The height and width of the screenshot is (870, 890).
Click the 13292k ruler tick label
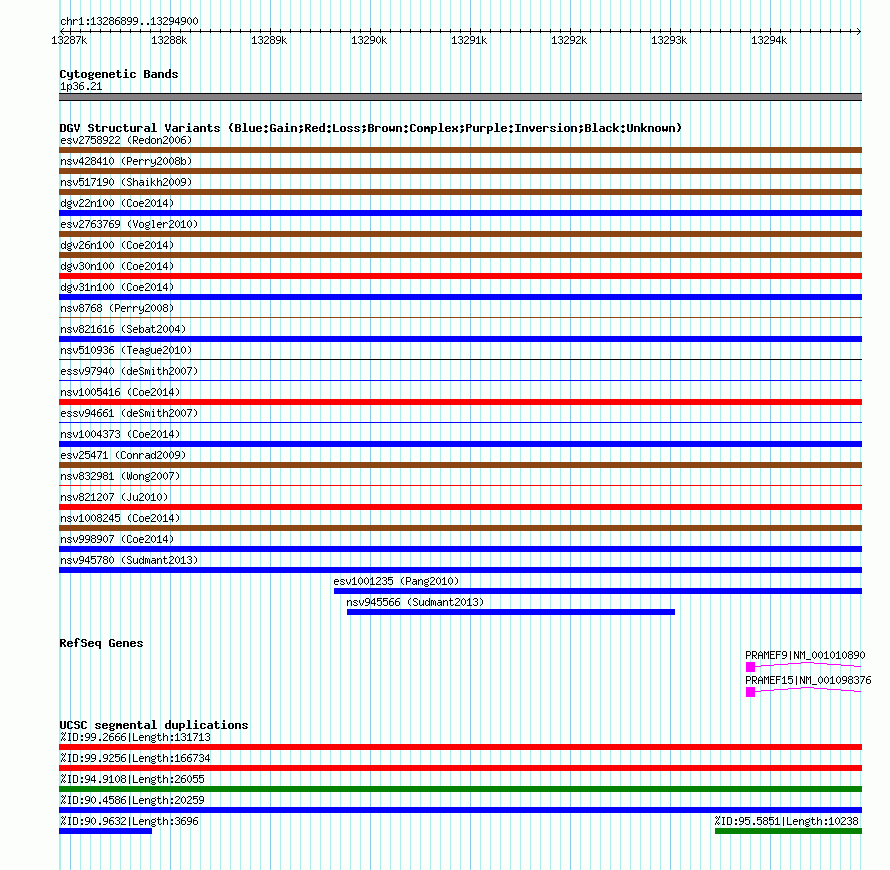click(x=569, y=40)
